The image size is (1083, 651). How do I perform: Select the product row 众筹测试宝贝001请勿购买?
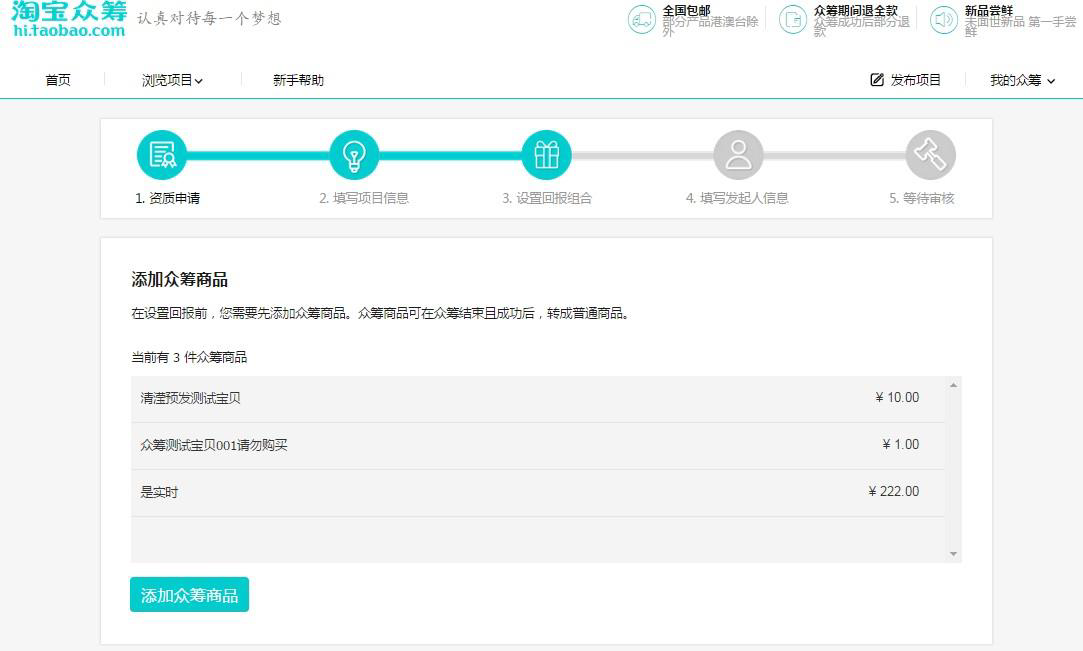click(x=537, y=446)
